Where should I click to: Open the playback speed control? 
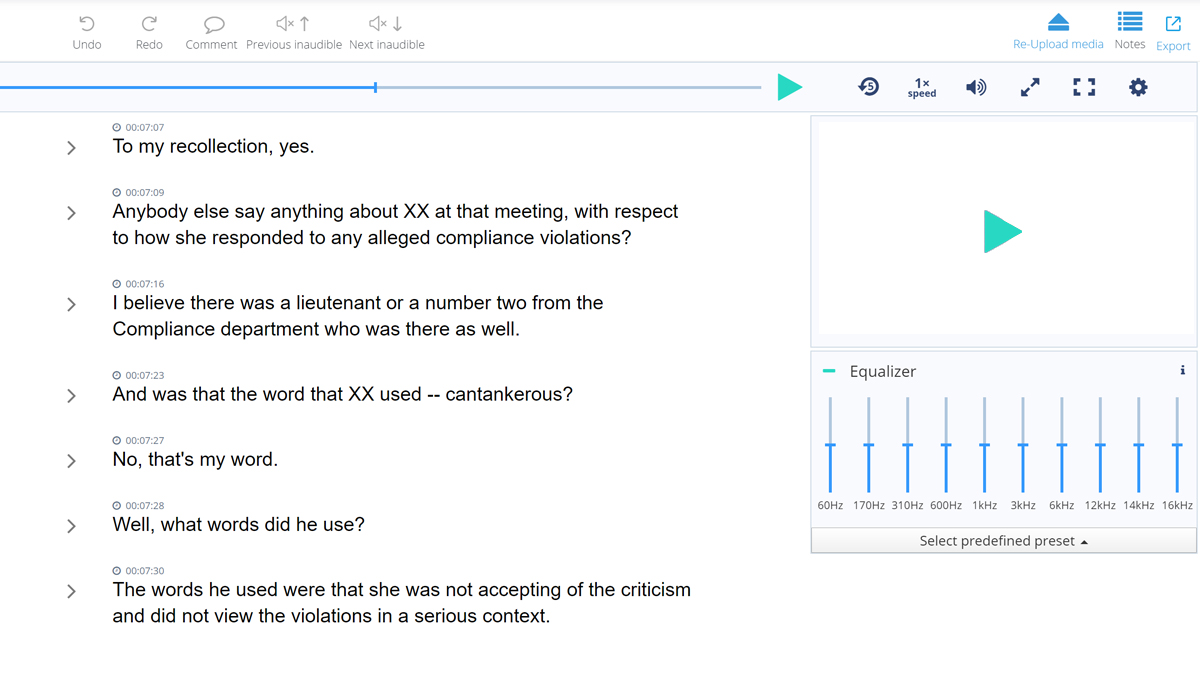pos(921,87)
